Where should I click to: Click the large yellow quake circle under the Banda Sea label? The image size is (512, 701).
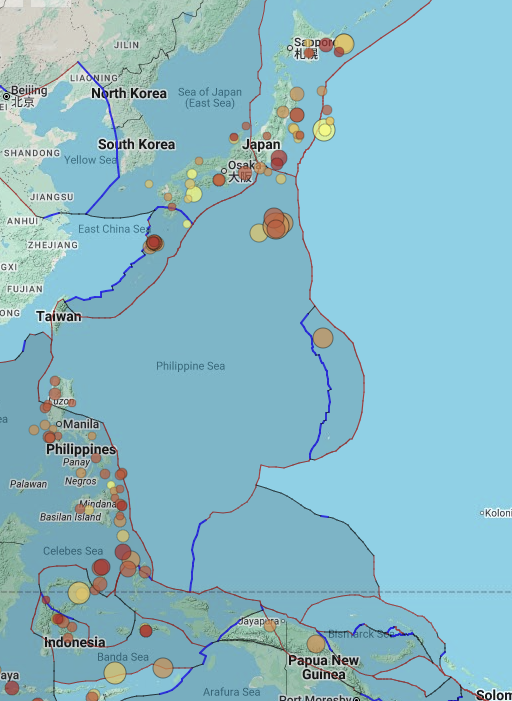point(115,673)
